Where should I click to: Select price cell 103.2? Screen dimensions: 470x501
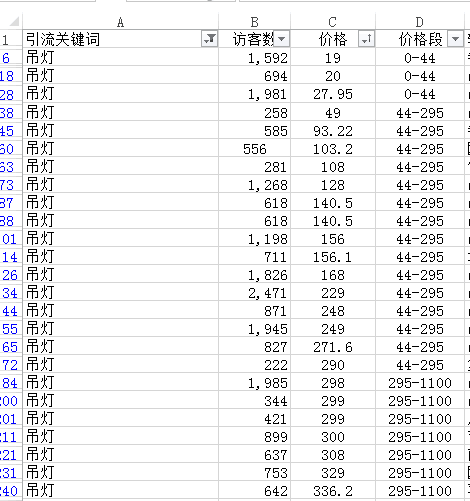[333, 148]
